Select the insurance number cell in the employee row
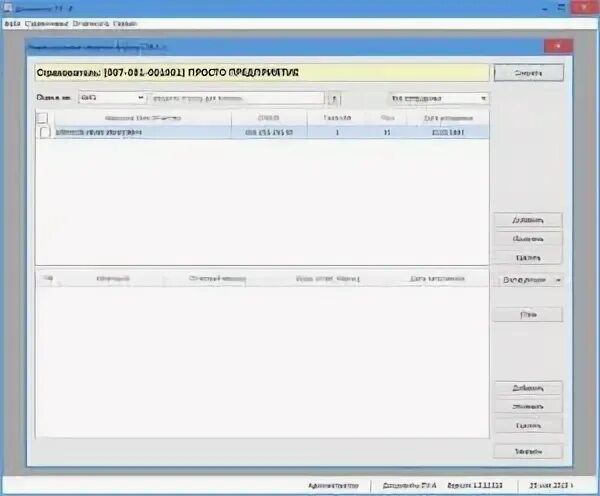Screen dimensions: 600x496 pyautogui.click(x=269, y=132)
